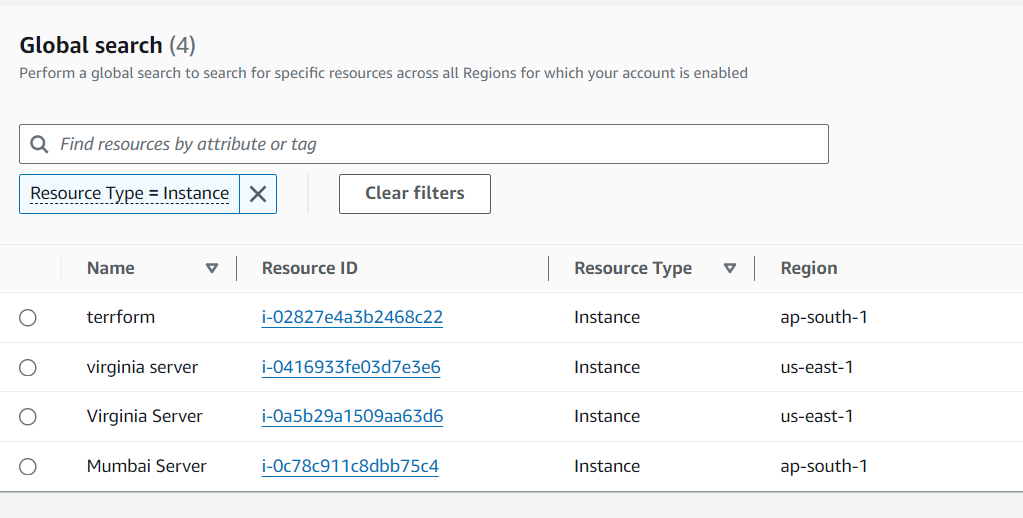
Task: Click the Global search heading
Action: pyautogui.click(x=91, y=45)
